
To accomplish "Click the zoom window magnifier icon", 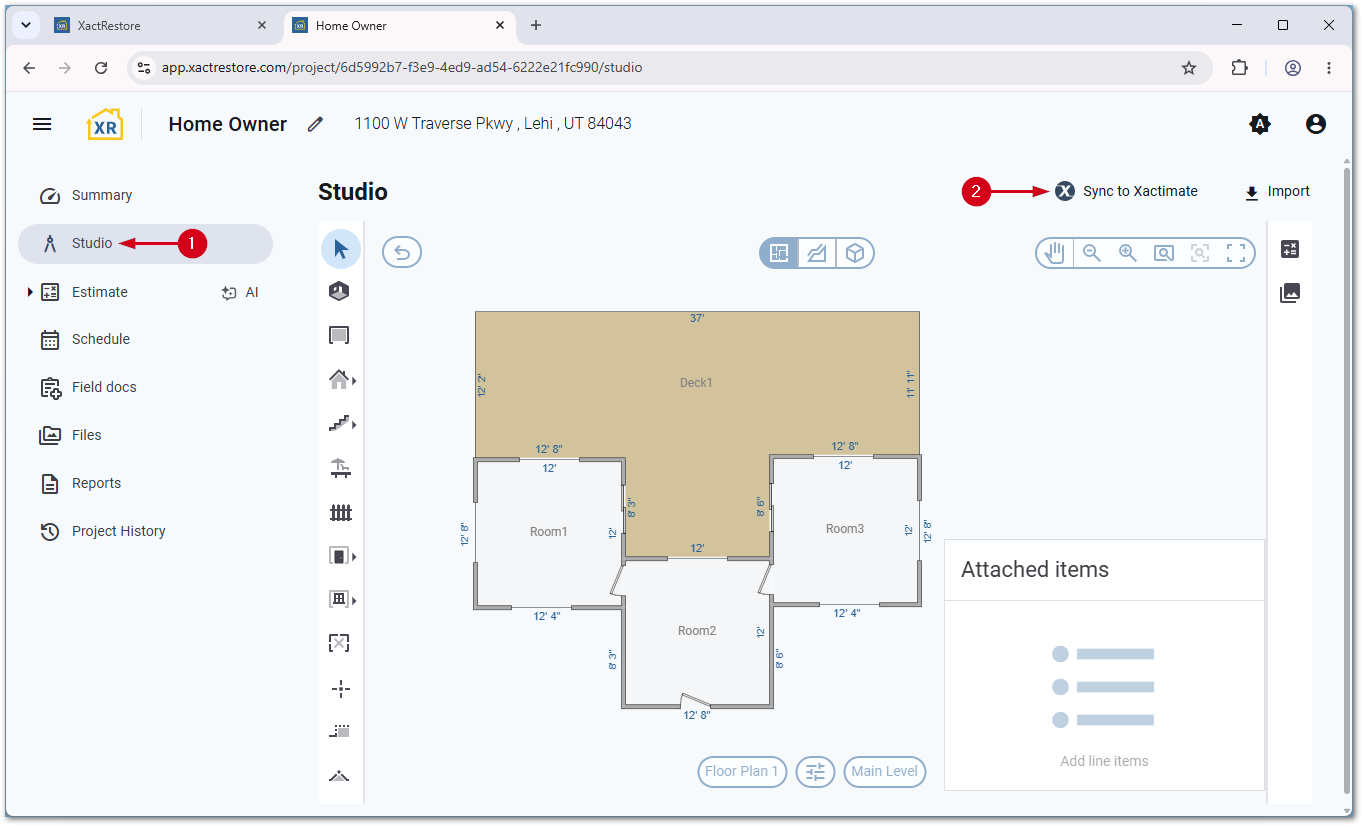I will click(1164, 253).
